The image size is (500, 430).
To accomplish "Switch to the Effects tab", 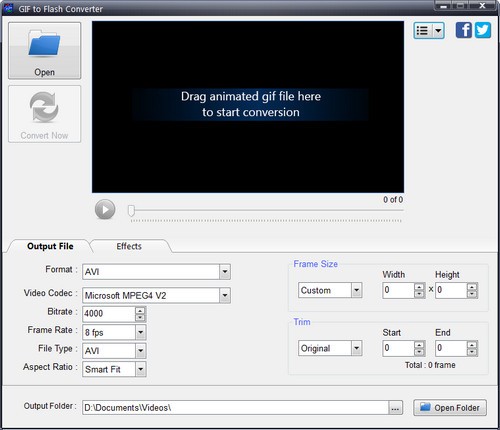I will [x=129, y=246].
